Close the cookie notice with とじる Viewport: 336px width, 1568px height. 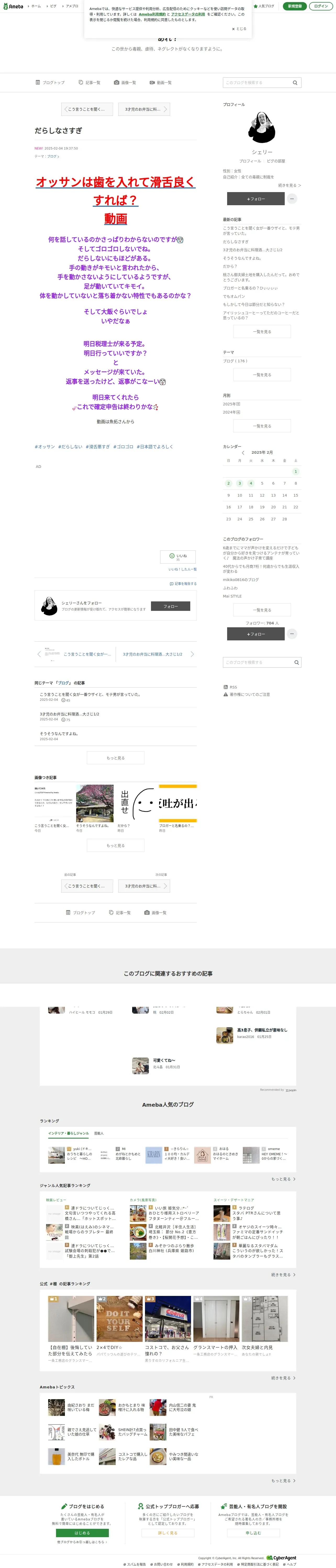(239, 28)
